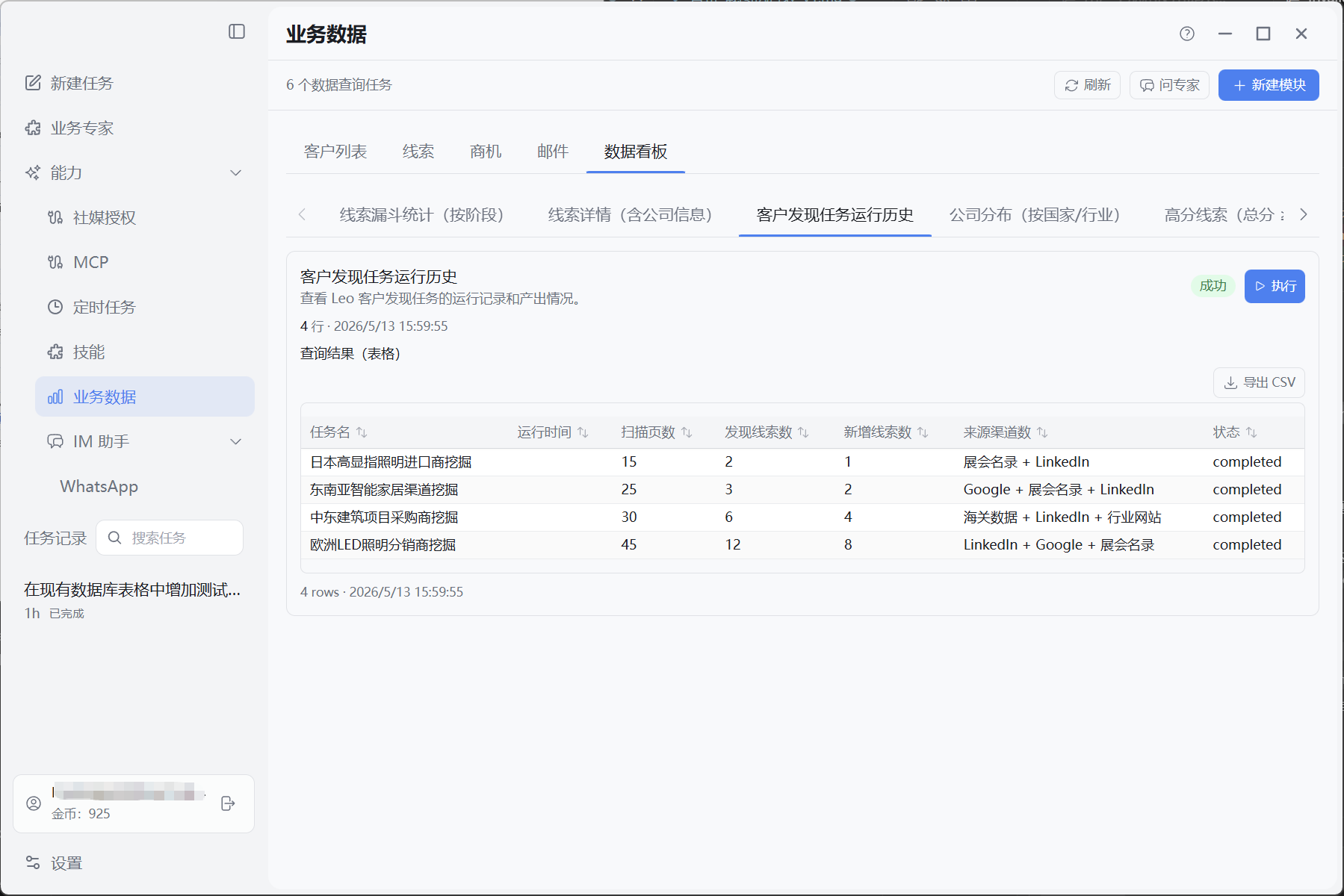The width and height of the screenshot is (1344, 896).
Task: Click the 成功 status badge
Action: 1213,286
